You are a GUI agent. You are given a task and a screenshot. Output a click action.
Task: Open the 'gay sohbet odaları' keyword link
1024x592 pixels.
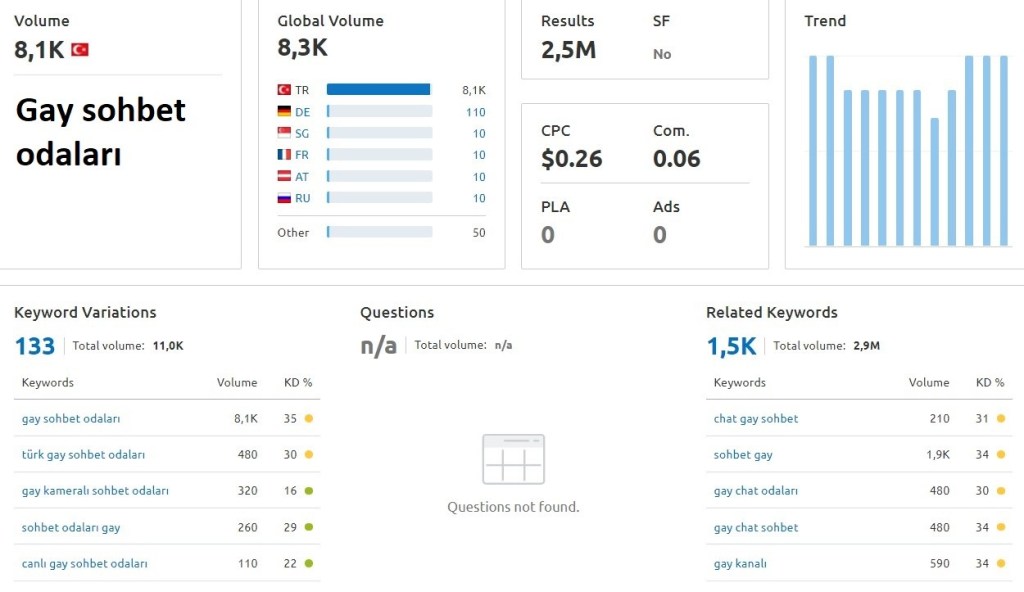pos(71,419)
